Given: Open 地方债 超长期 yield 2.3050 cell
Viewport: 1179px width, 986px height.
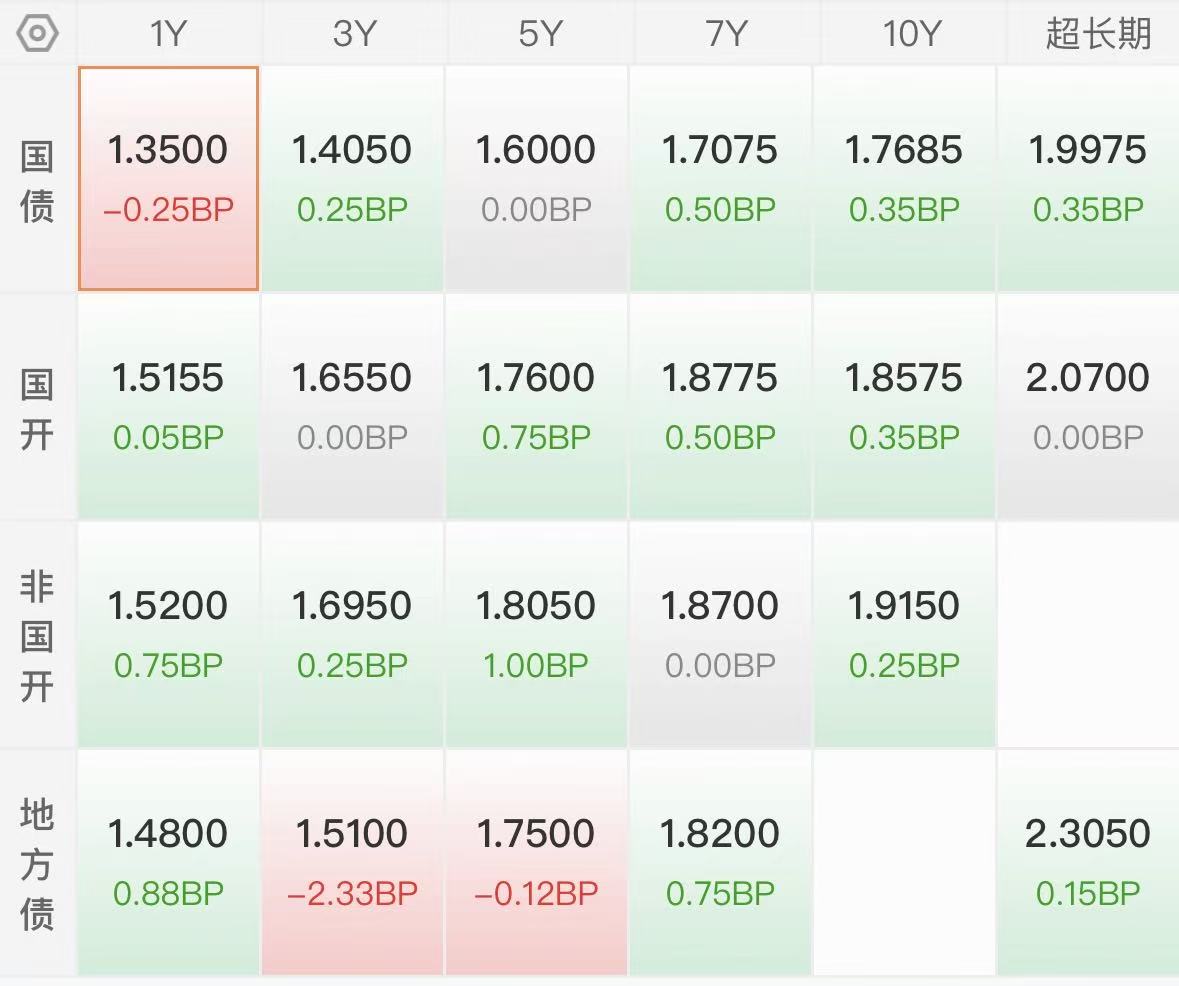Looking at the screenshot, I should [1088, 863].
